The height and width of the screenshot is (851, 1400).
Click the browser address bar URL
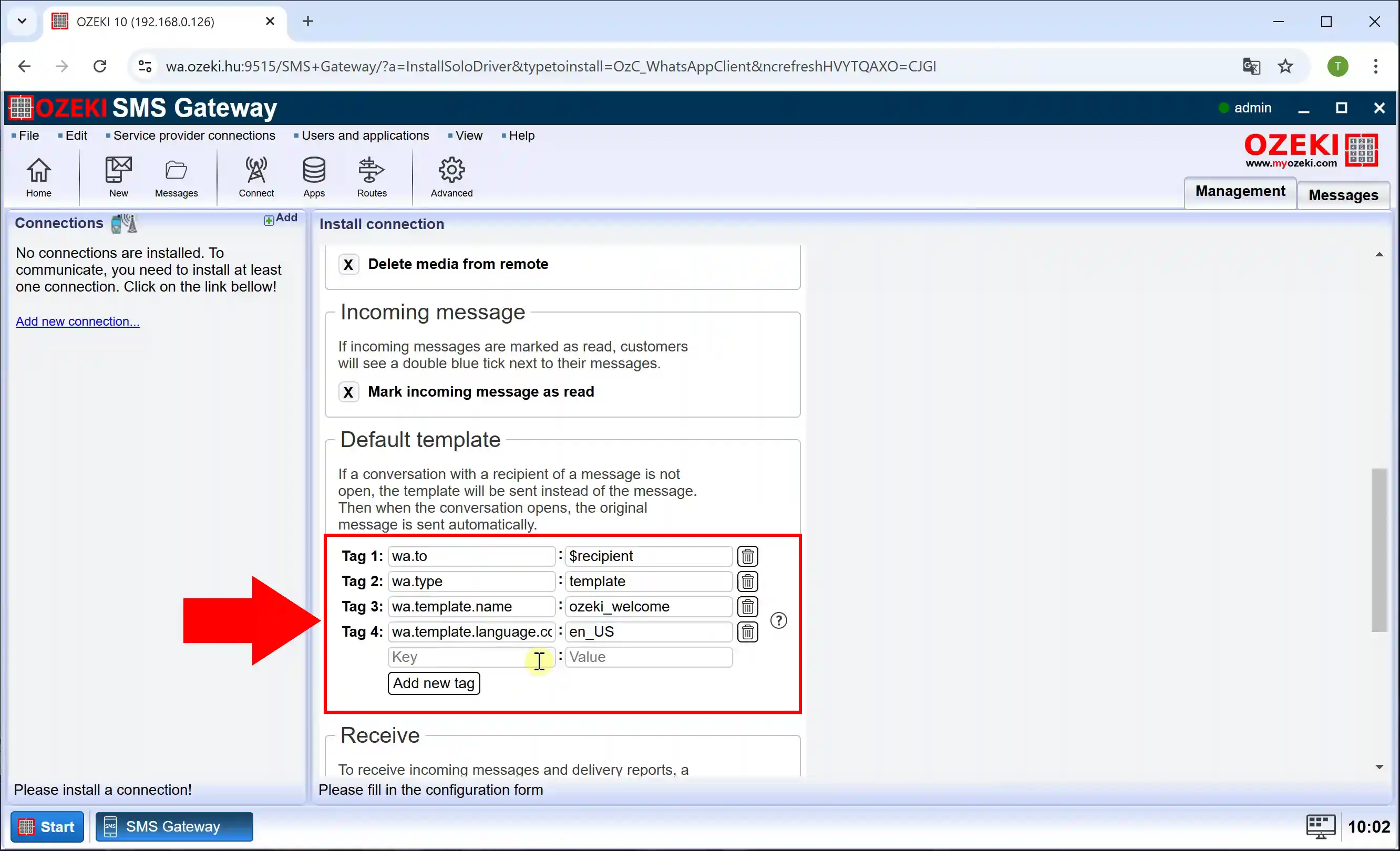[x=551, y=67]
